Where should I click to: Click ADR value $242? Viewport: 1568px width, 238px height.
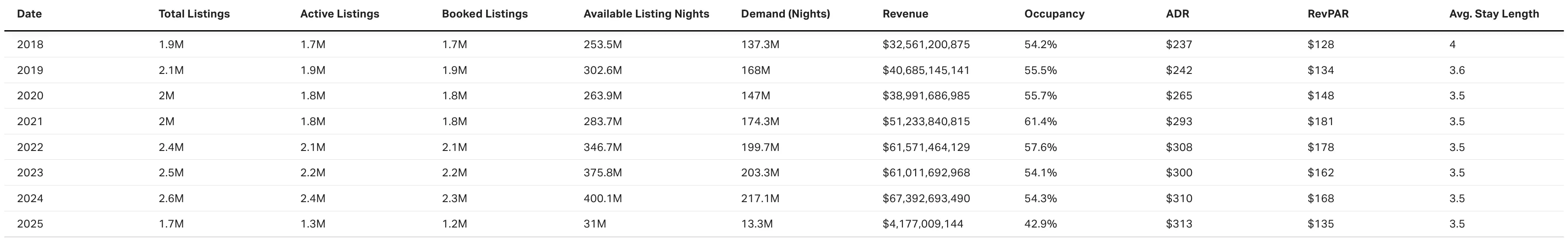coord(1179,70)
